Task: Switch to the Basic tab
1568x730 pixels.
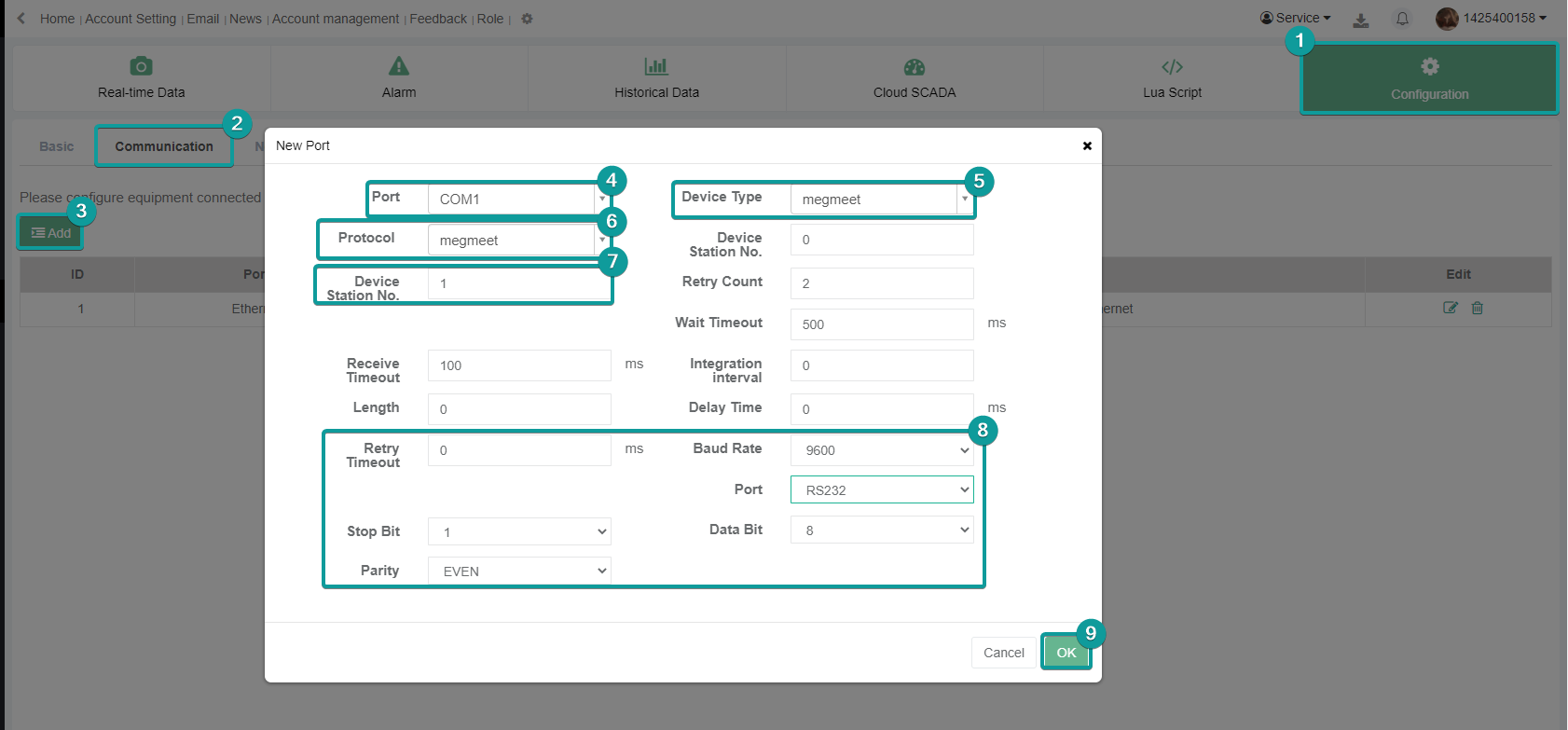Action: click(x=57, y=146)
